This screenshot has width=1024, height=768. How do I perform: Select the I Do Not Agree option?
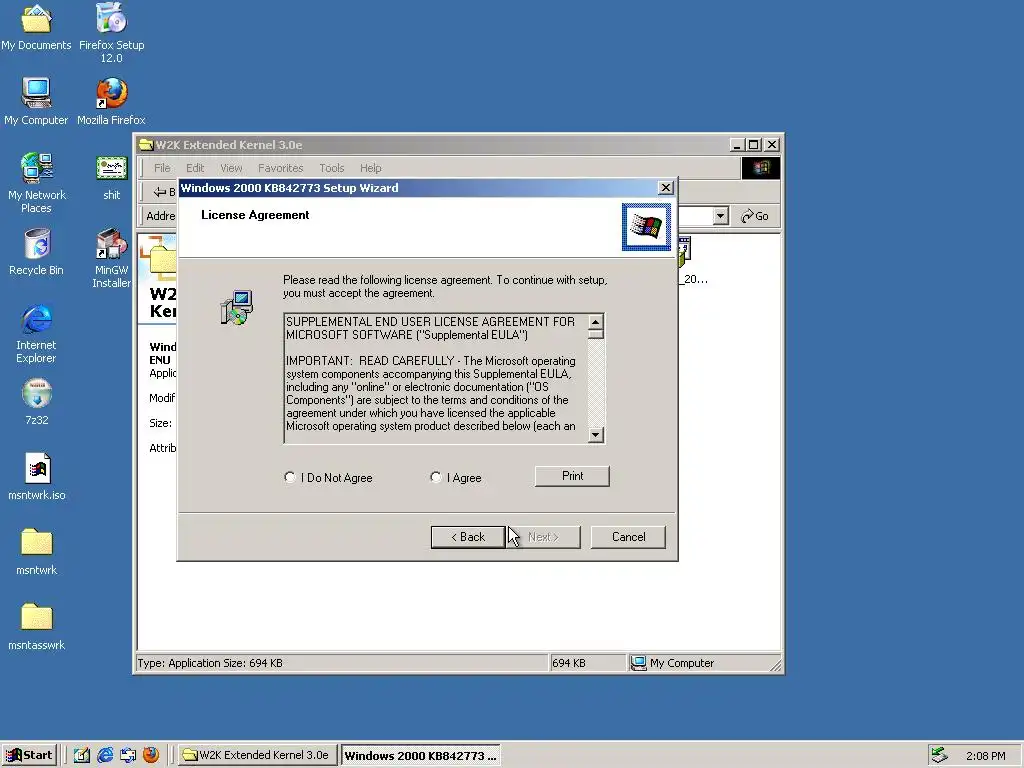point(328,477)
